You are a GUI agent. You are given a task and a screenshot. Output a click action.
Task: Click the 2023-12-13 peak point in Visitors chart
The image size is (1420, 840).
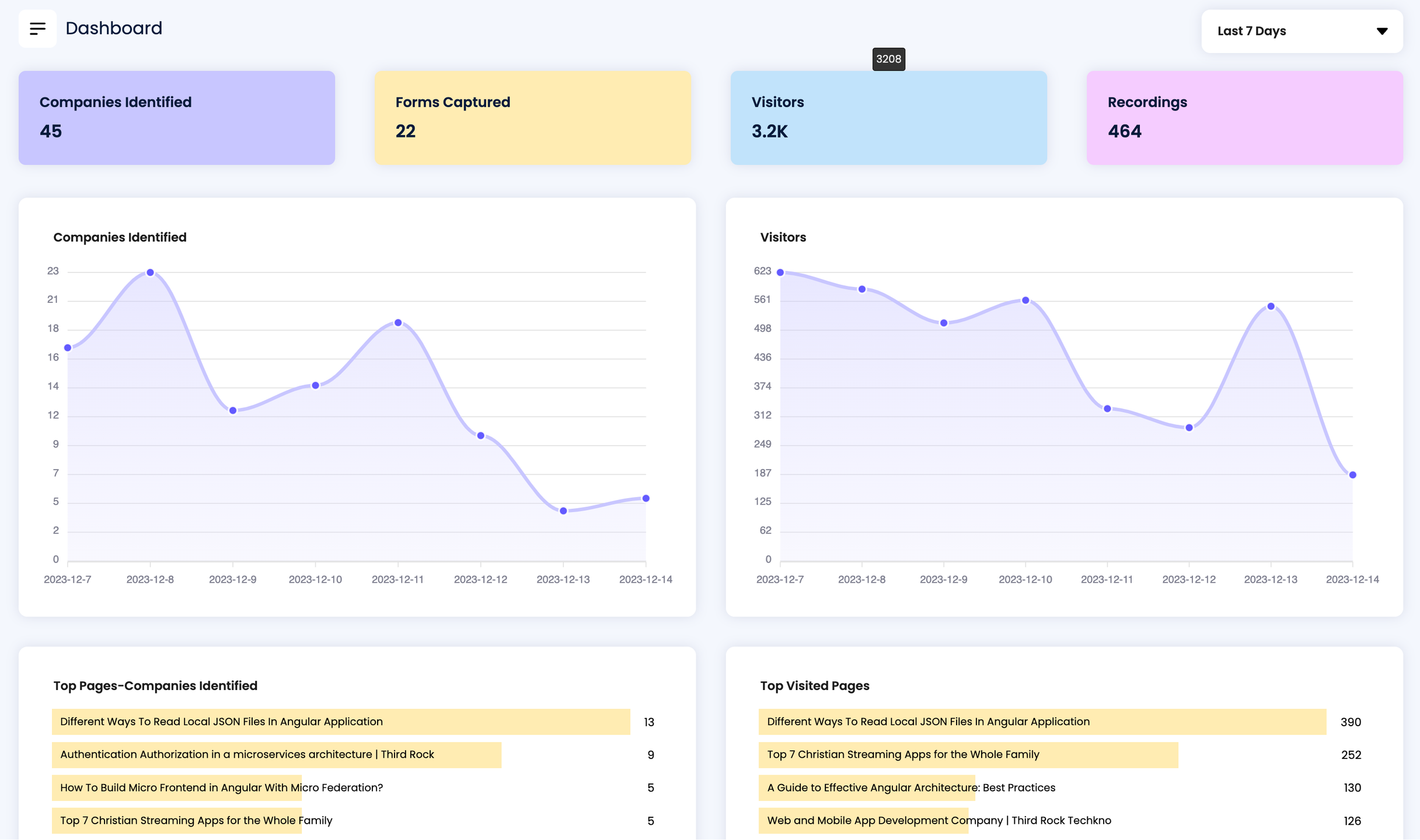pos(1271,306)
